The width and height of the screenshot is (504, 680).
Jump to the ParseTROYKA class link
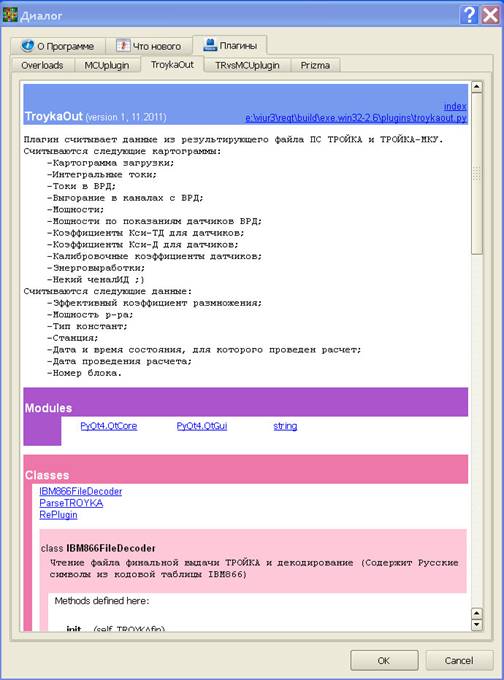tap(71, 503)
